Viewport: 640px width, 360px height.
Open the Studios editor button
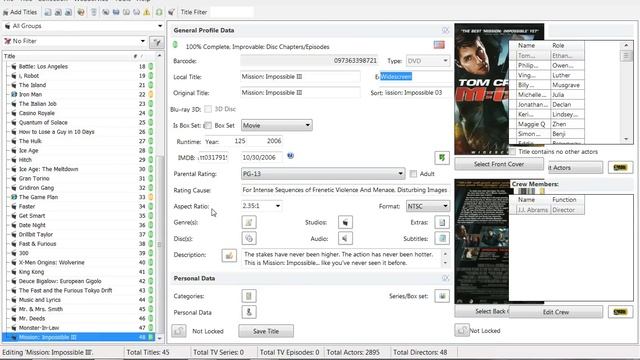tap(345, 222)
